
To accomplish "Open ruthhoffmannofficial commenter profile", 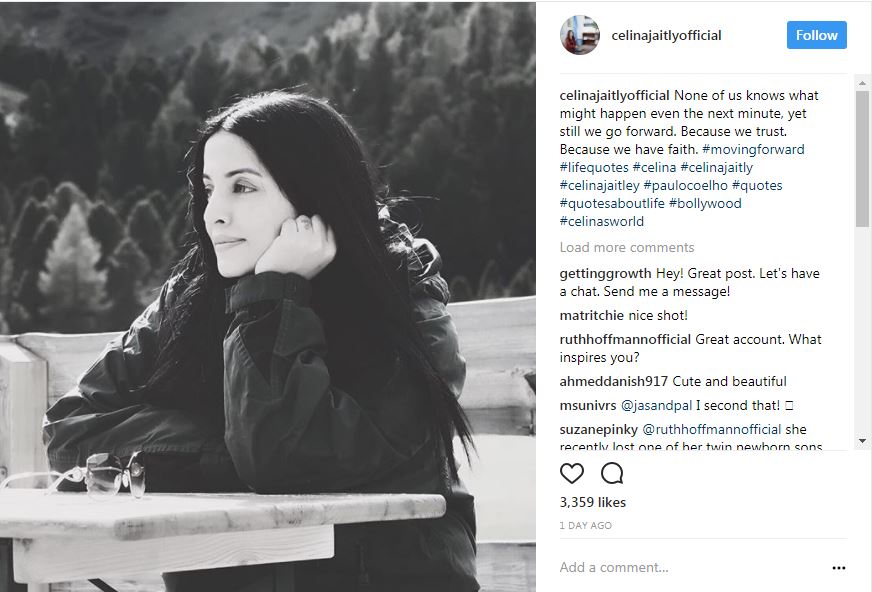I will click(625, 340).
